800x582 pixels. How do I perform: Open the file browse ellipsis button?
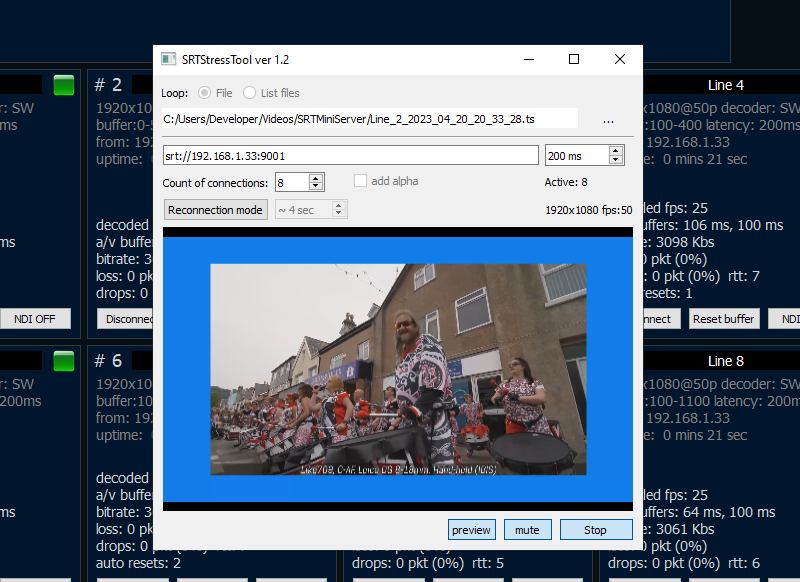608,120
